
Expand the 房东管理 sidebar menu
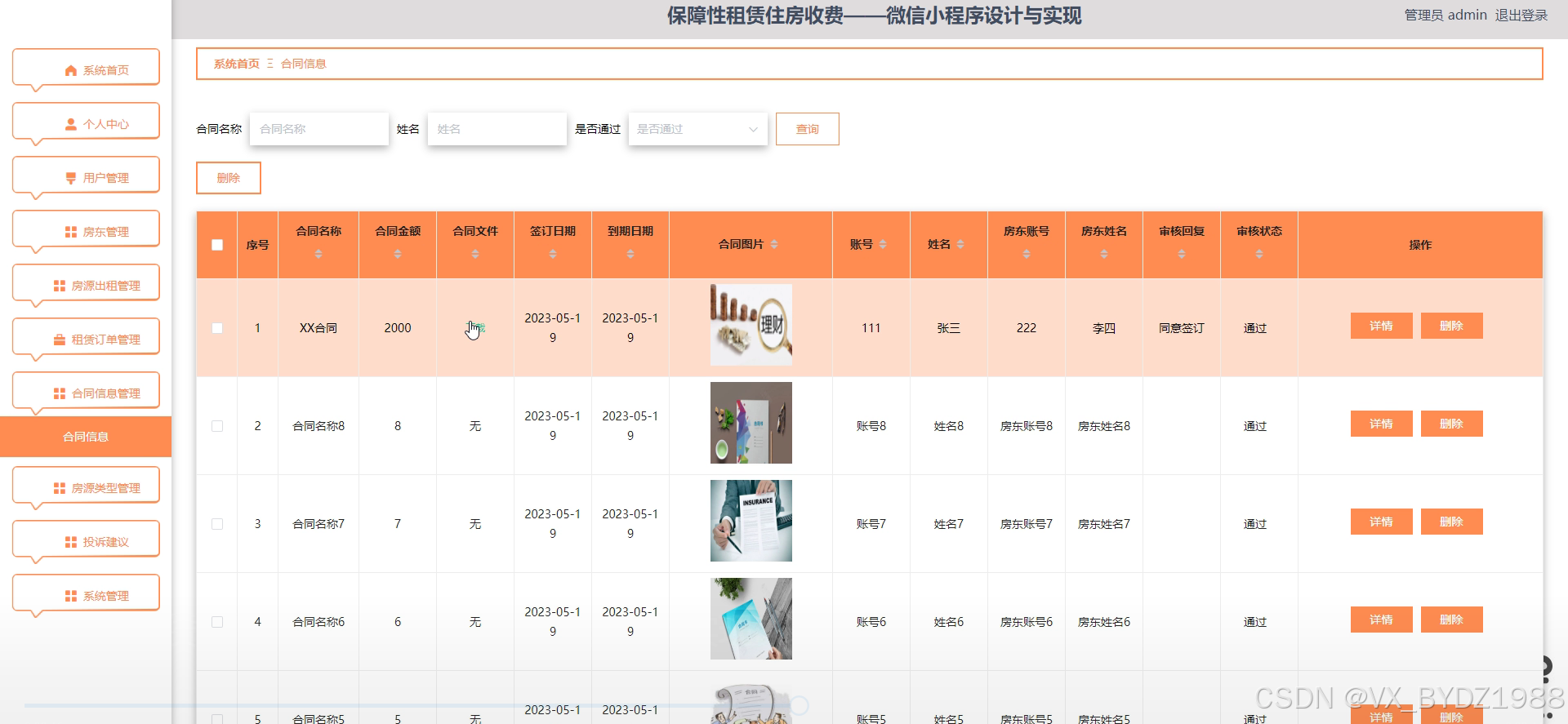[x=86, y=229]
